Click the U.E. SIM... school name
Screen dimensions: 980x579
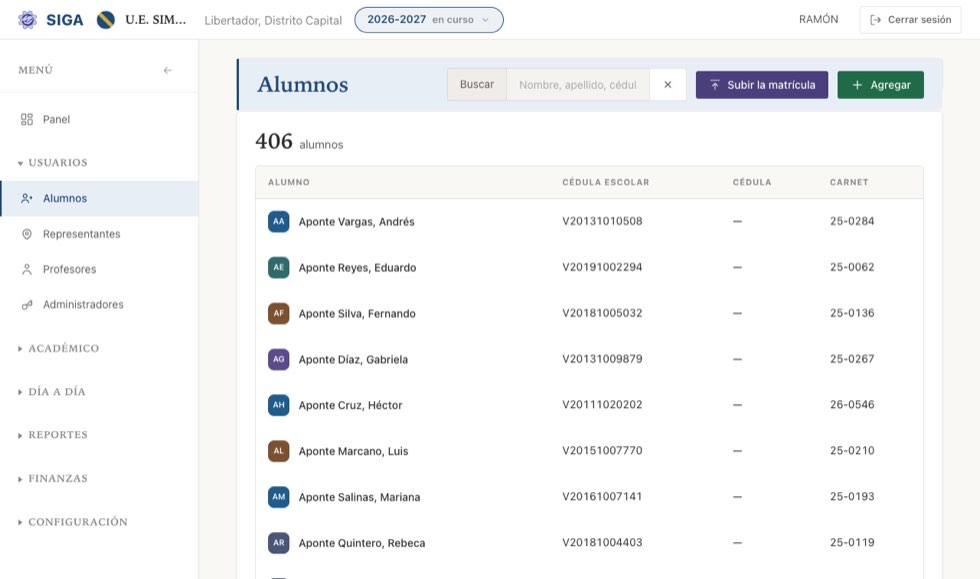point(156,19)
